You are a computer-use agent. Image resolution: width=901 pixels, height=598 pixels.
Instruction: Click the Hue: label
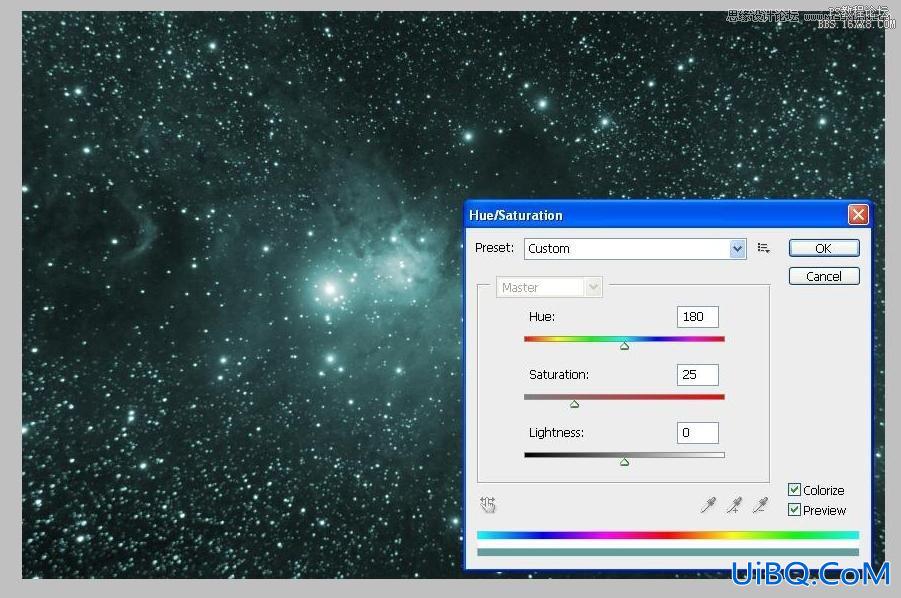(542, 317)
